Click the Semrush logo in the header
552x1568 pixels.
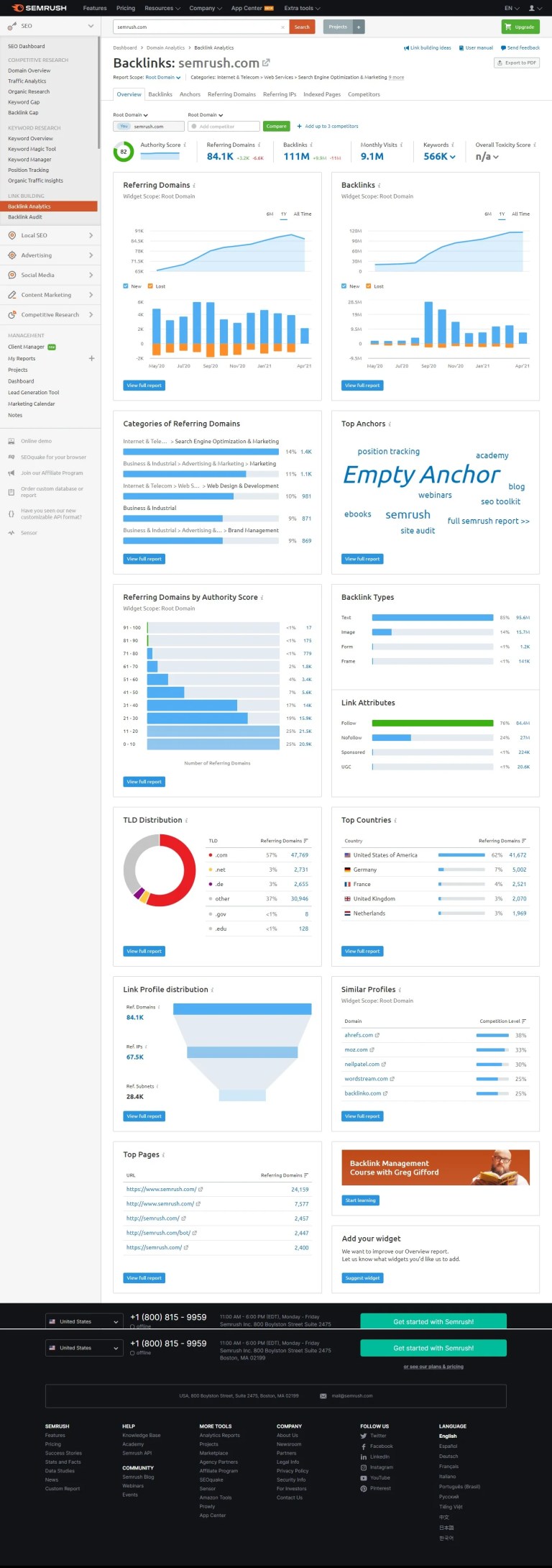coord(40,8)
